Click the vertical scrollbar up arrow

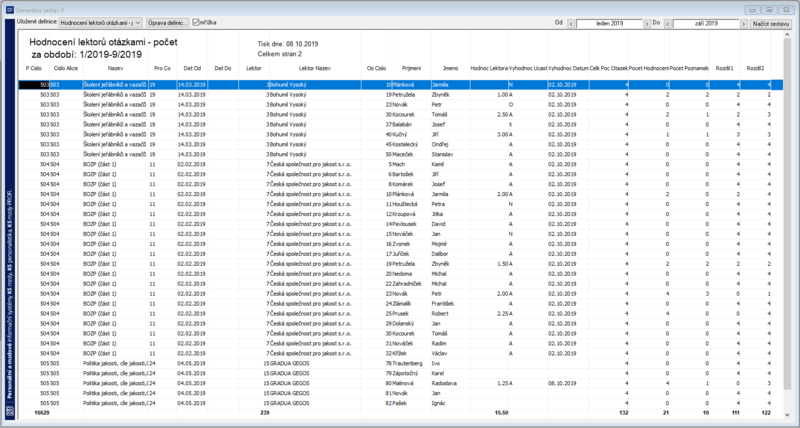789,35
